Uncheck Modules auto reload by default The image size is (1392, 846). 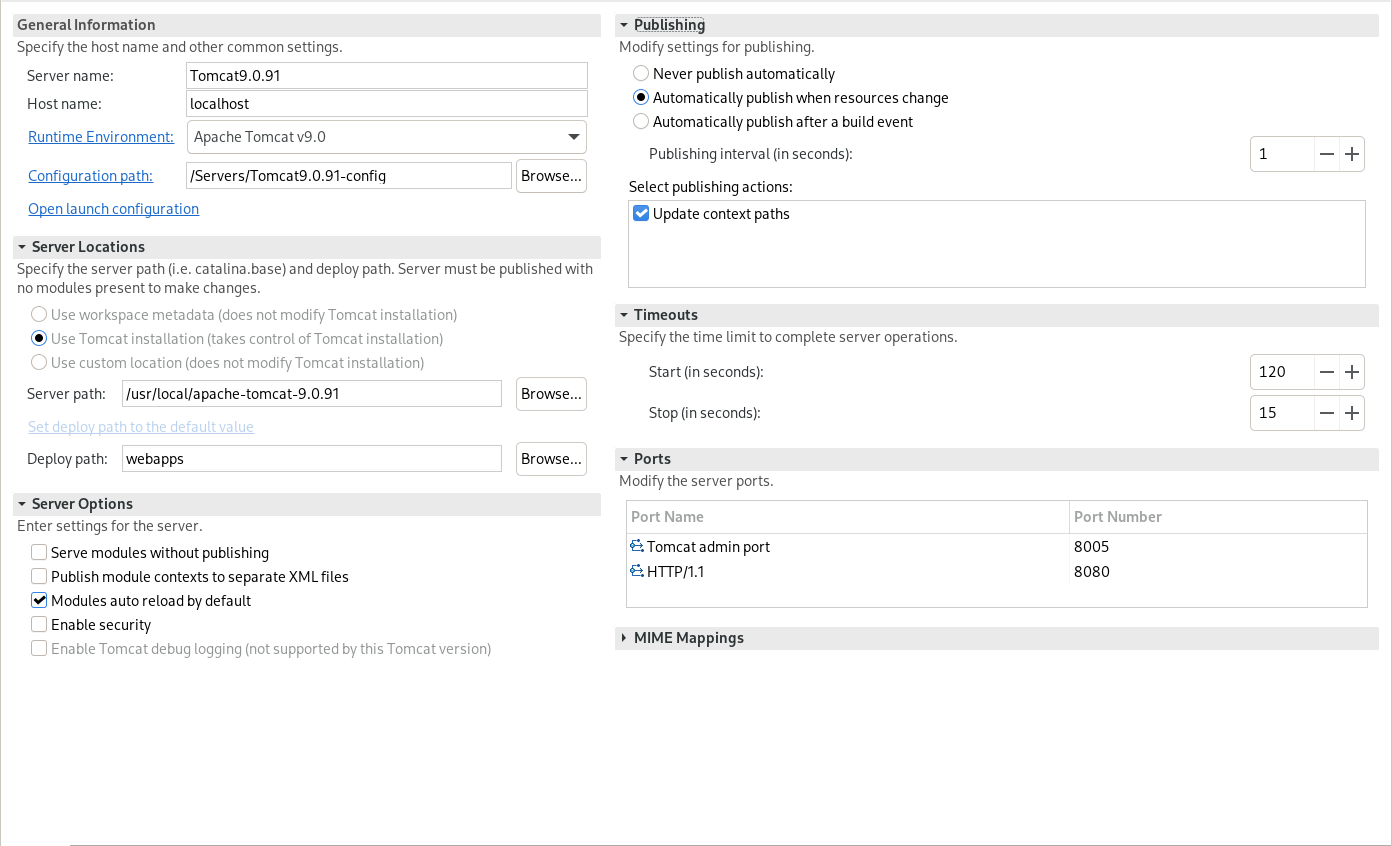(39, 601)
